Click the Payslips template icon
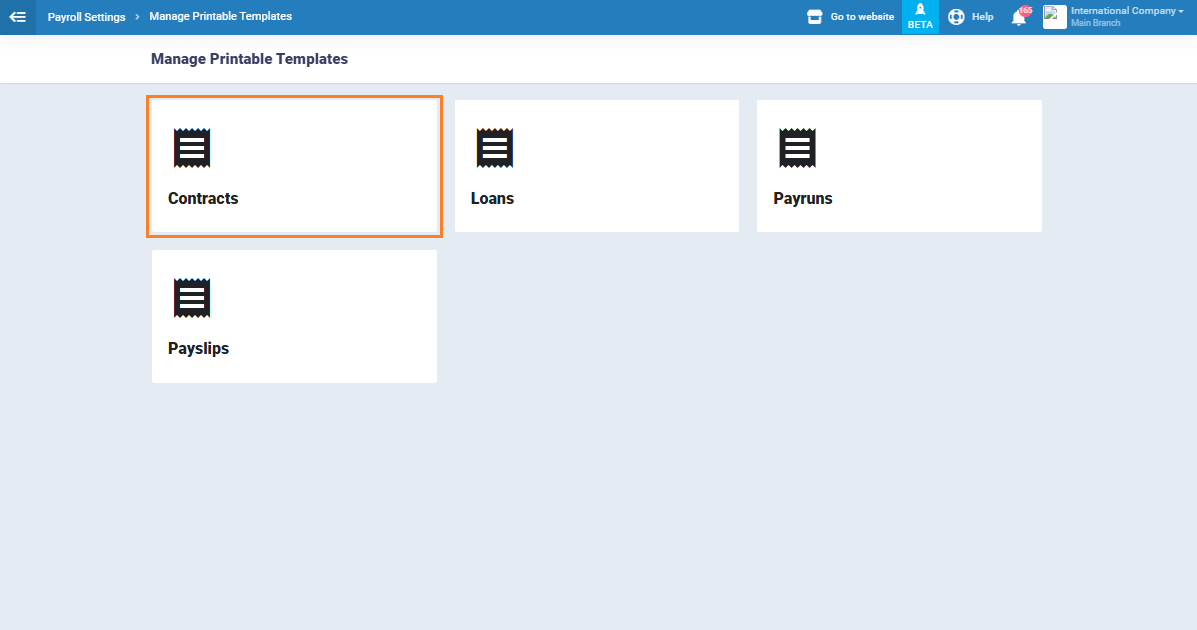The height and width of the screenshot is (630, 1197). tap(192, 298)
